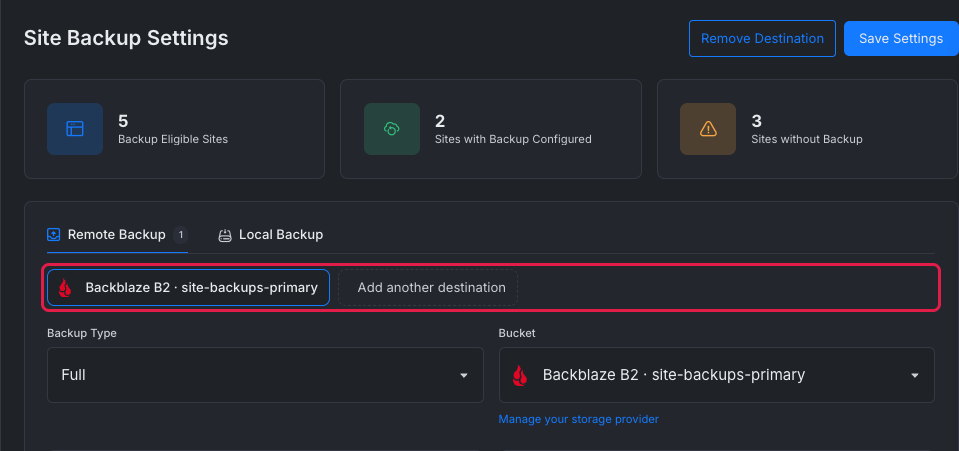Click the Backblaze flame icon in Bucket field
959x451 pixels.
(520, 375)
